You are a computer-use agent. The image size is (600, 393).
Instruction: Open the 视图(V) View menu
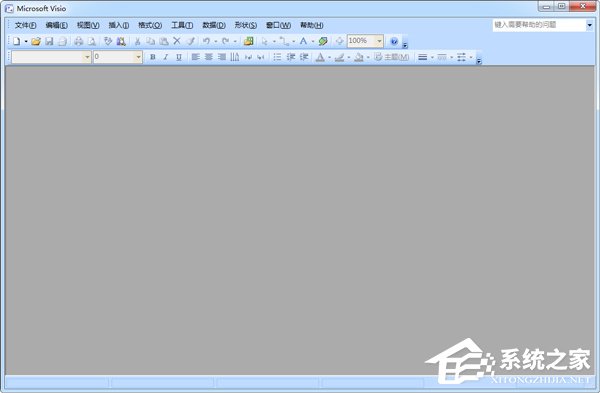coord(88,25)
